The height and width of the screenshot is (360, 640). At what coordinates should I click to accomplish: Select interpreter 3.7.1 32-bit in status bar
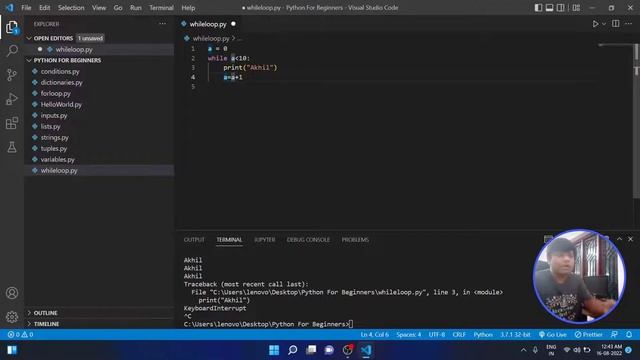[515, 335]
